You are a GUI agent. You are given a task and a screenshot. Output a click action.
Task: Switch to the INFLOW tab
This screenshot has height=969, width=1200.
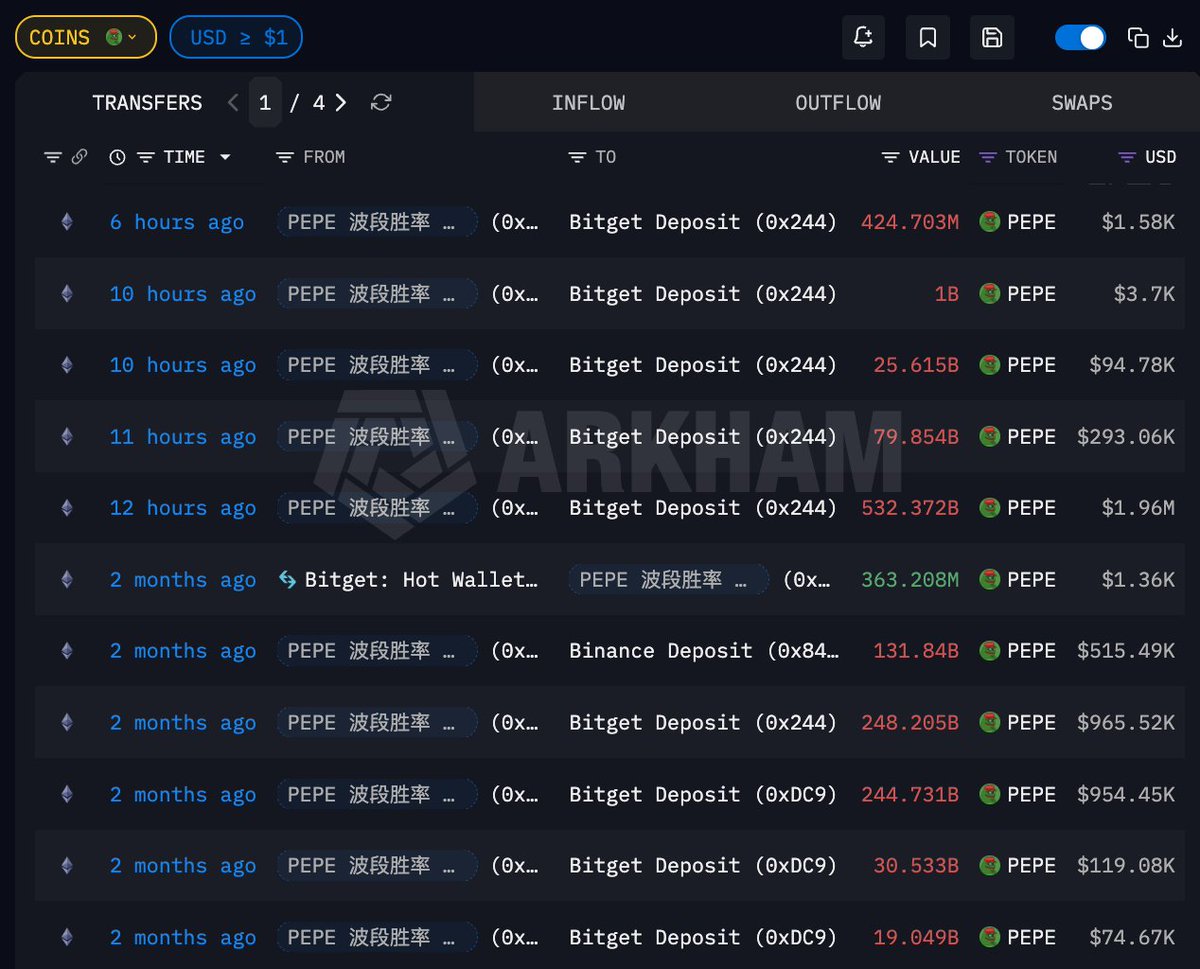click(588, 103)
